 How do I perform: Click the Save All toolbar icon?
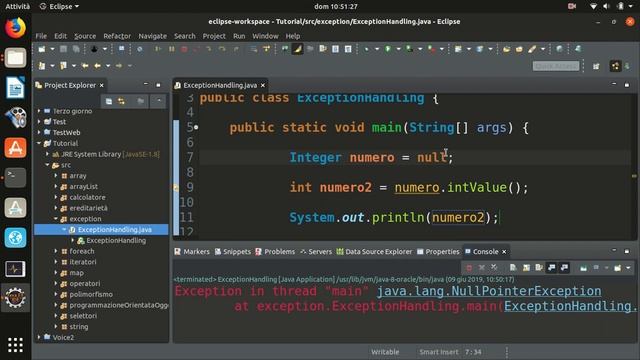(x=76, y=49)
